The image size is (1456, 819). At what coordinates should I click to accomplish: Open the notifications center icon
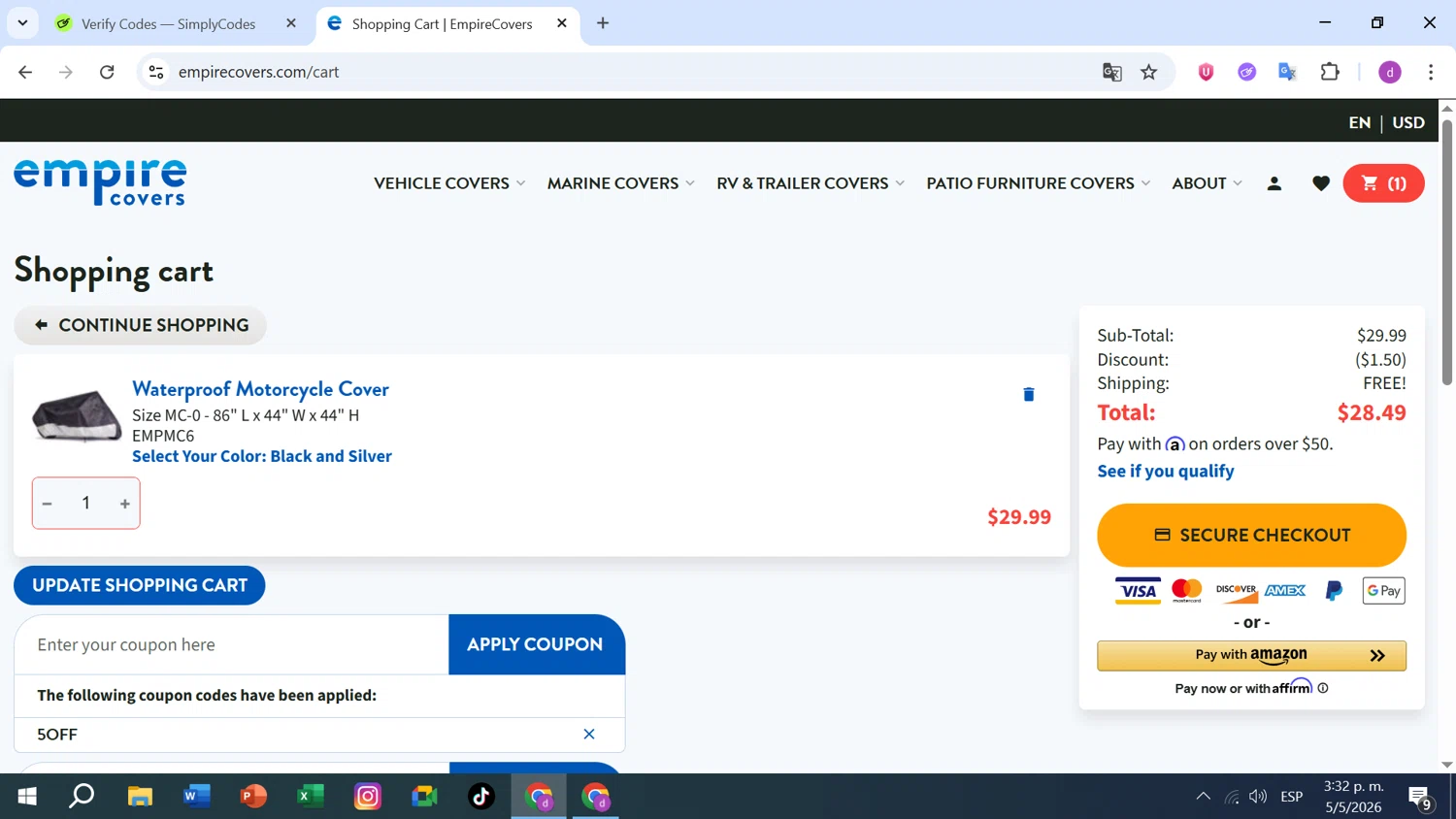coord(1421,797)
